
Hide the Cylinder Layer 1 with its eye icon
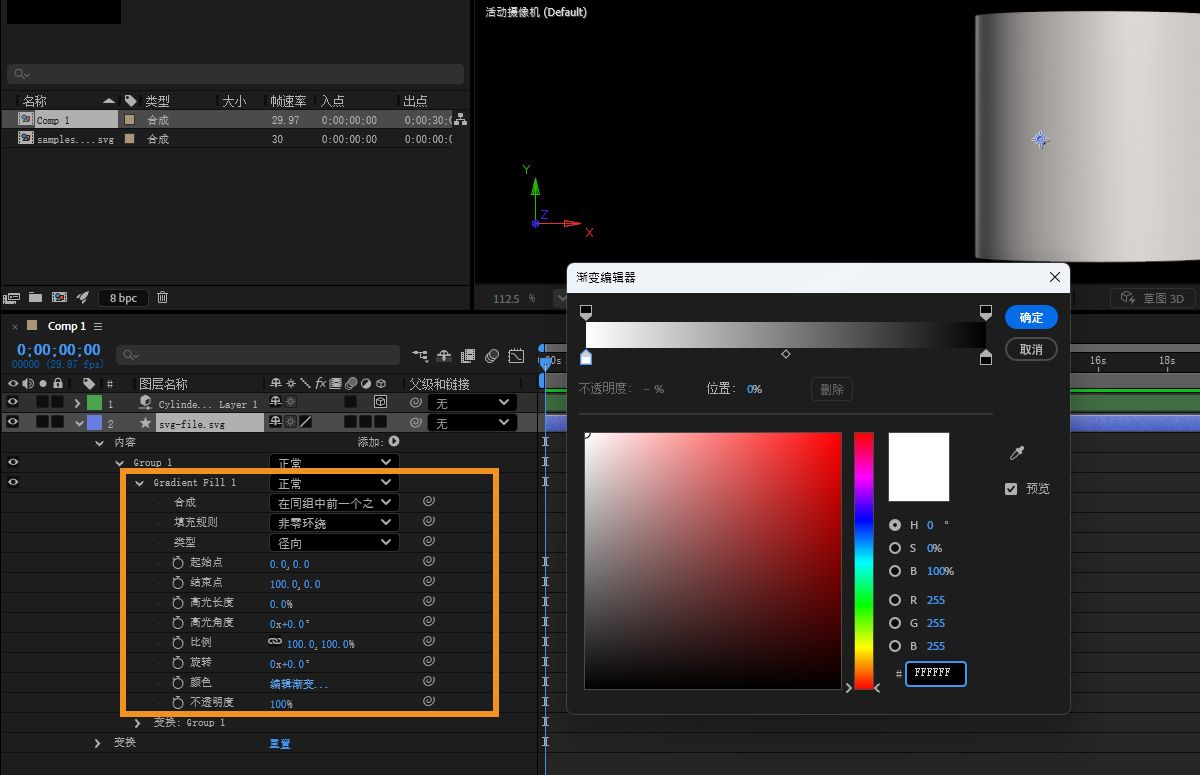pos(13,402)
